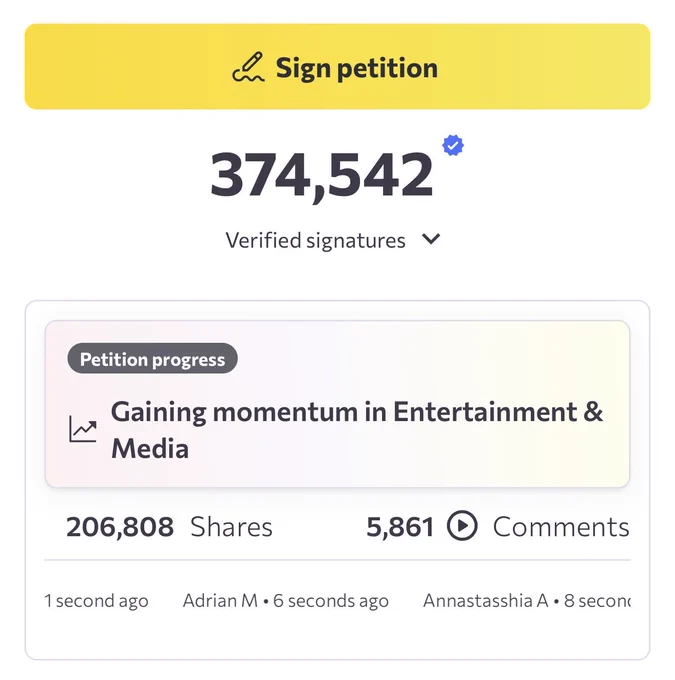Click the 1 second ago signer entry
This screenshot has height=680, width=675.
click(x=96, y=601)
